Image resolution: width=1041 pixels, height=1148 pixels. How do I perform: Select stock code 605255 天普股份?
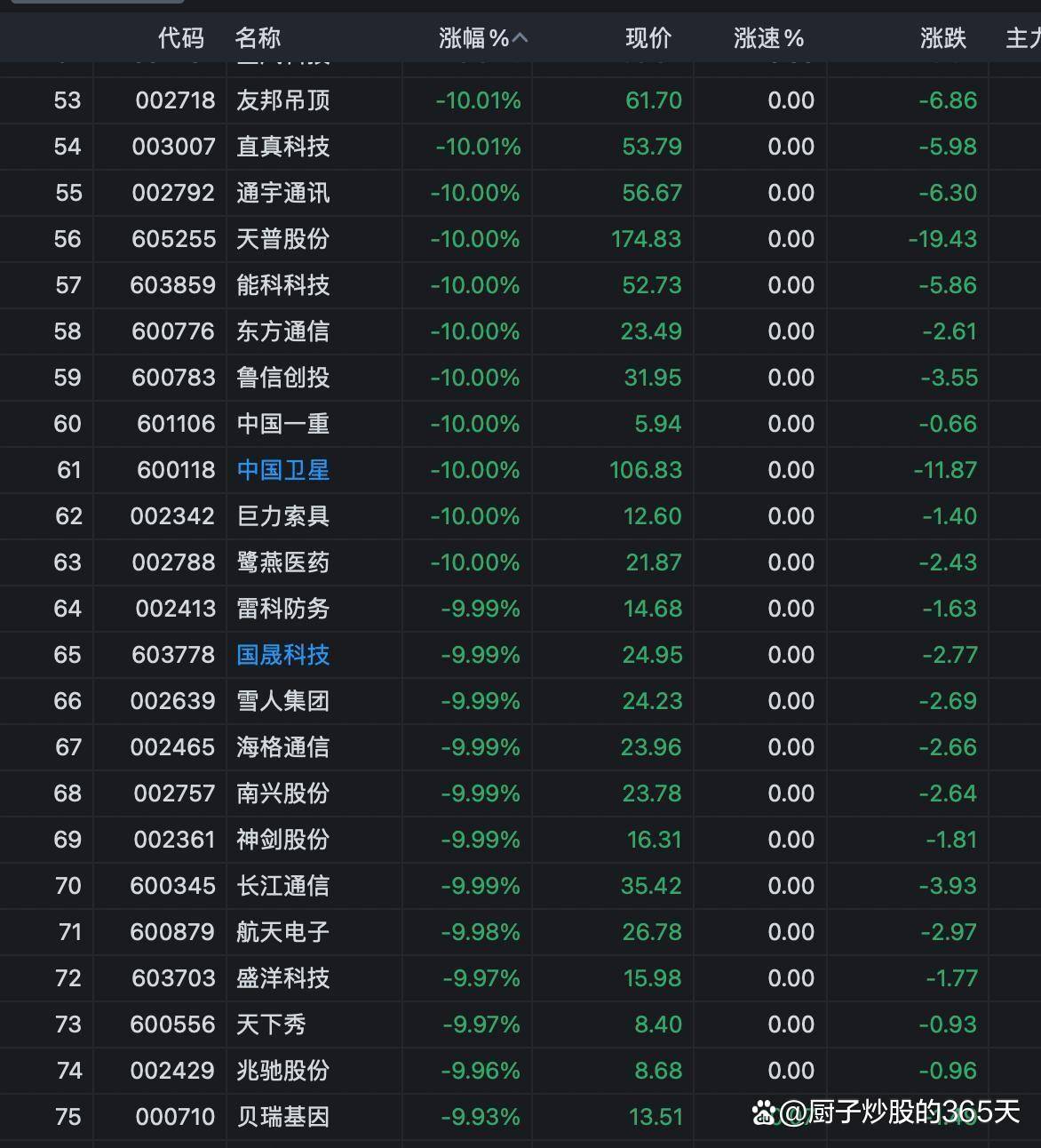point(173,239)
